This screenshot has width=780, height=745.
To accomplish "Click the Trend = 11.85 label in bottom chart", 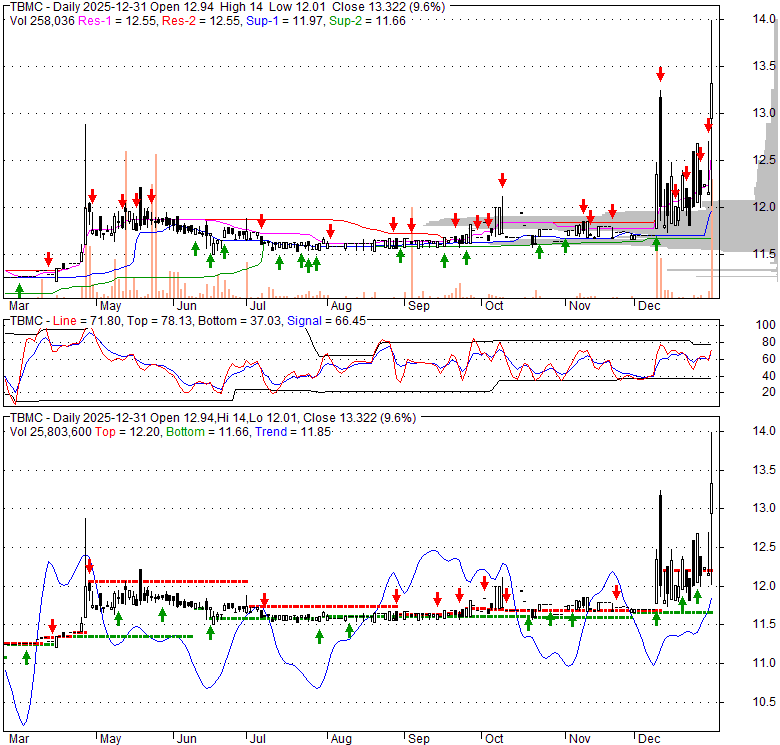I will pyautogui.click(x=286, y=432).
